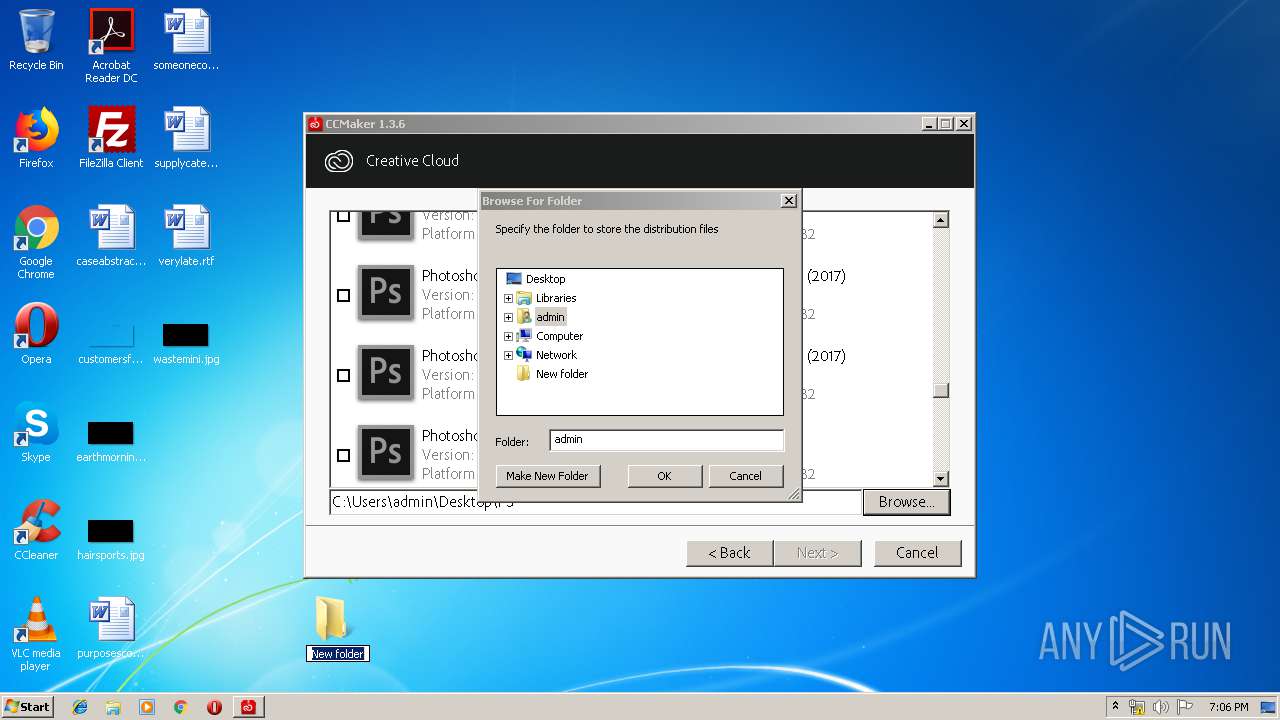
Task: Open the Acrobat Reader DC shortcut
Action: [111, 45]
